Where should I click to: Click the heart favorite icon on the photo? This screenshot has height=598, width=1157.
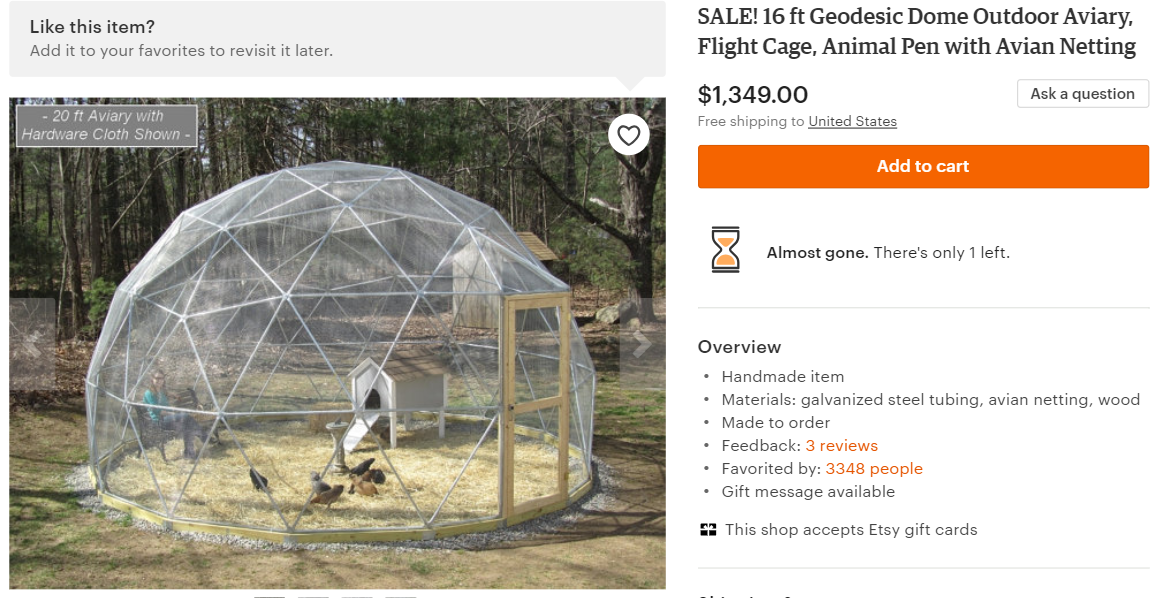click(x=628, y=135)
